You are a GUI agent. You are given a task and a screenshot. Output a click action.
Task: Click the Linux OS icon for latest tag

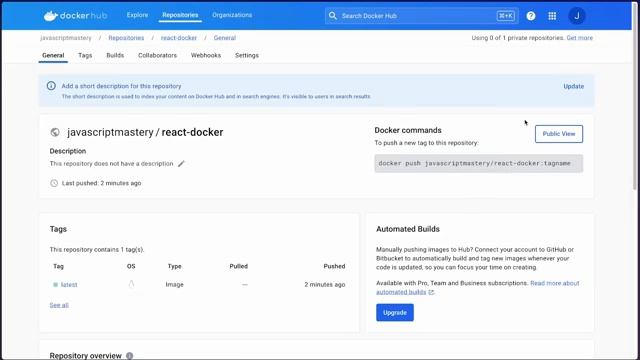131,284
